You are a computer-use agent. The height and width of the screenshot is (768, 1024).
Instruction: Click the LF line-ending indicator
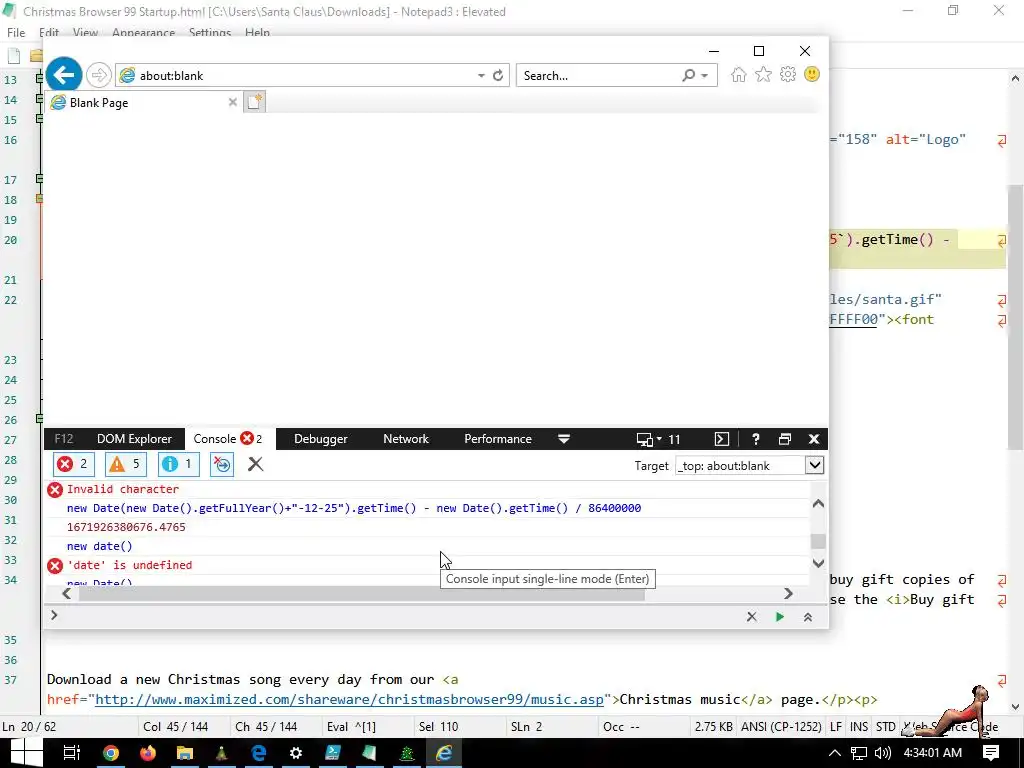[x=836, y=726]
